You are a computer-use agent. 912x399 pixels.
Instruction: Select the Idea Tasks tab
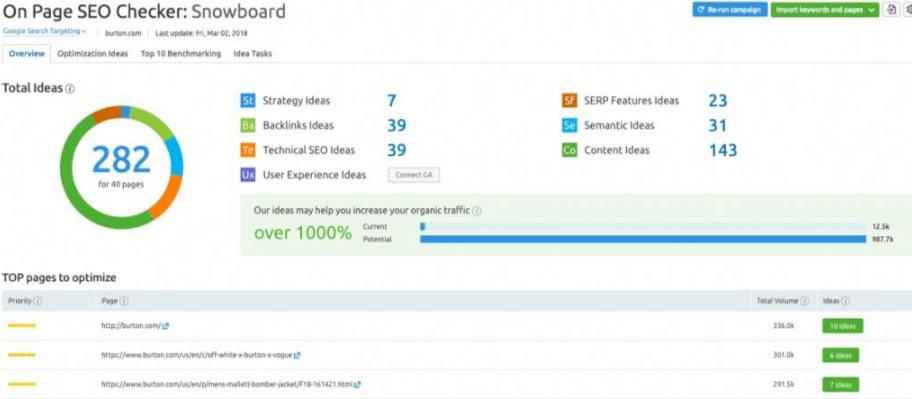pyautogui.click(x=252, y=54)
